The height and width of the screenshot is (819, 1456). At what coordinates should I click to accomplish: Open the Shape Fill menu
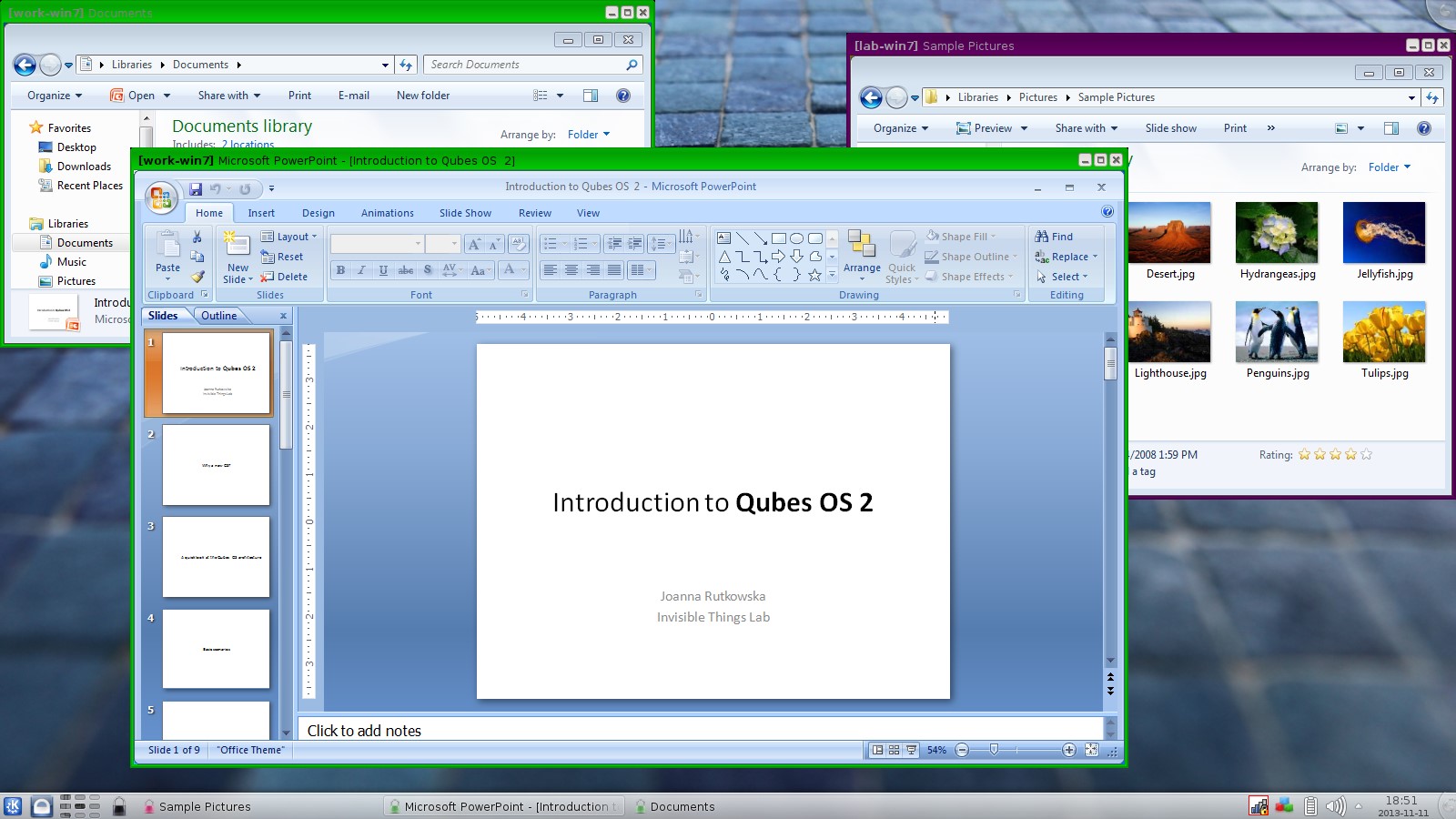[x=963, y=237]
